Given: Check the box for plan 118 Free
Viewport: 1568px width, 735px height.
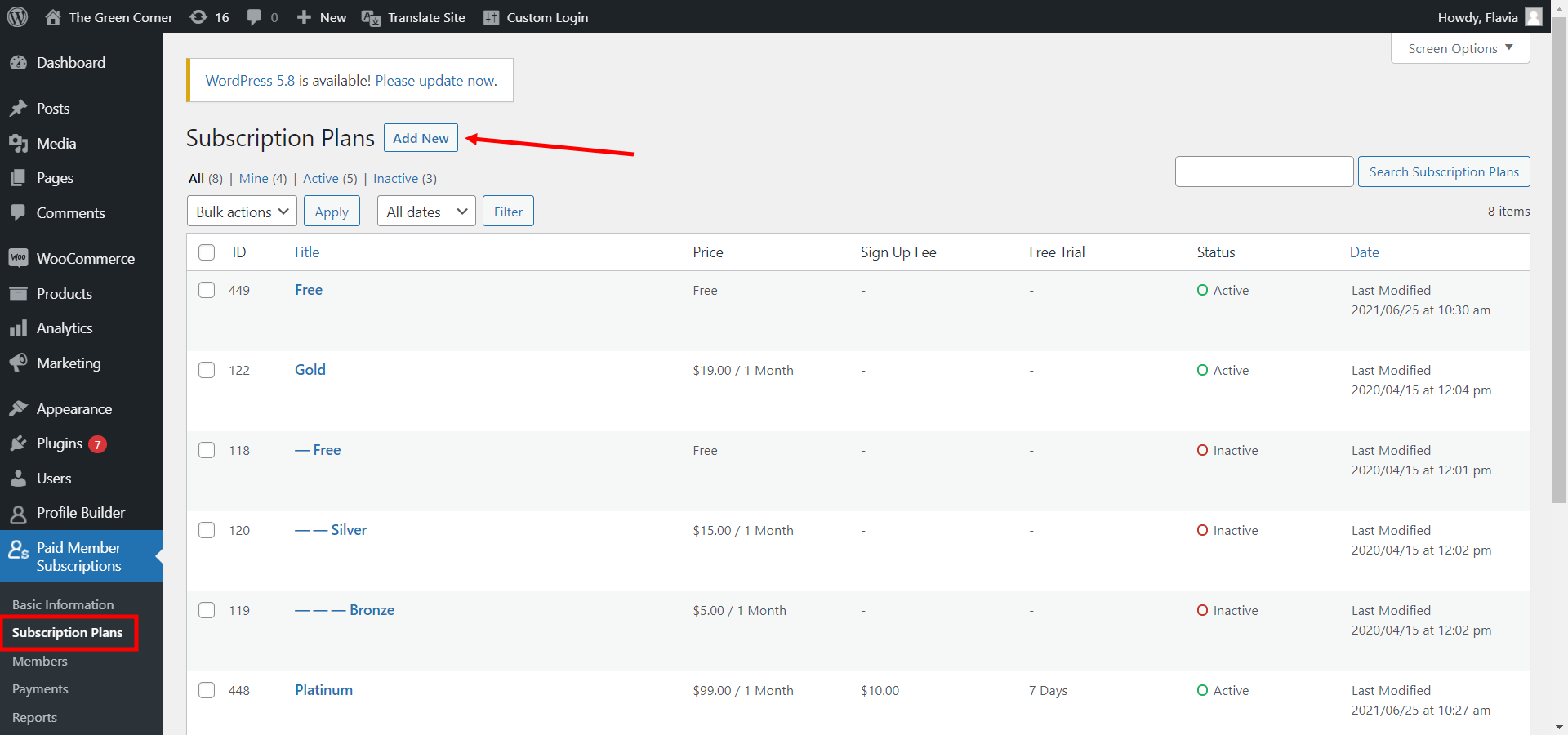Looking at the screenshot, I should 207,450.
